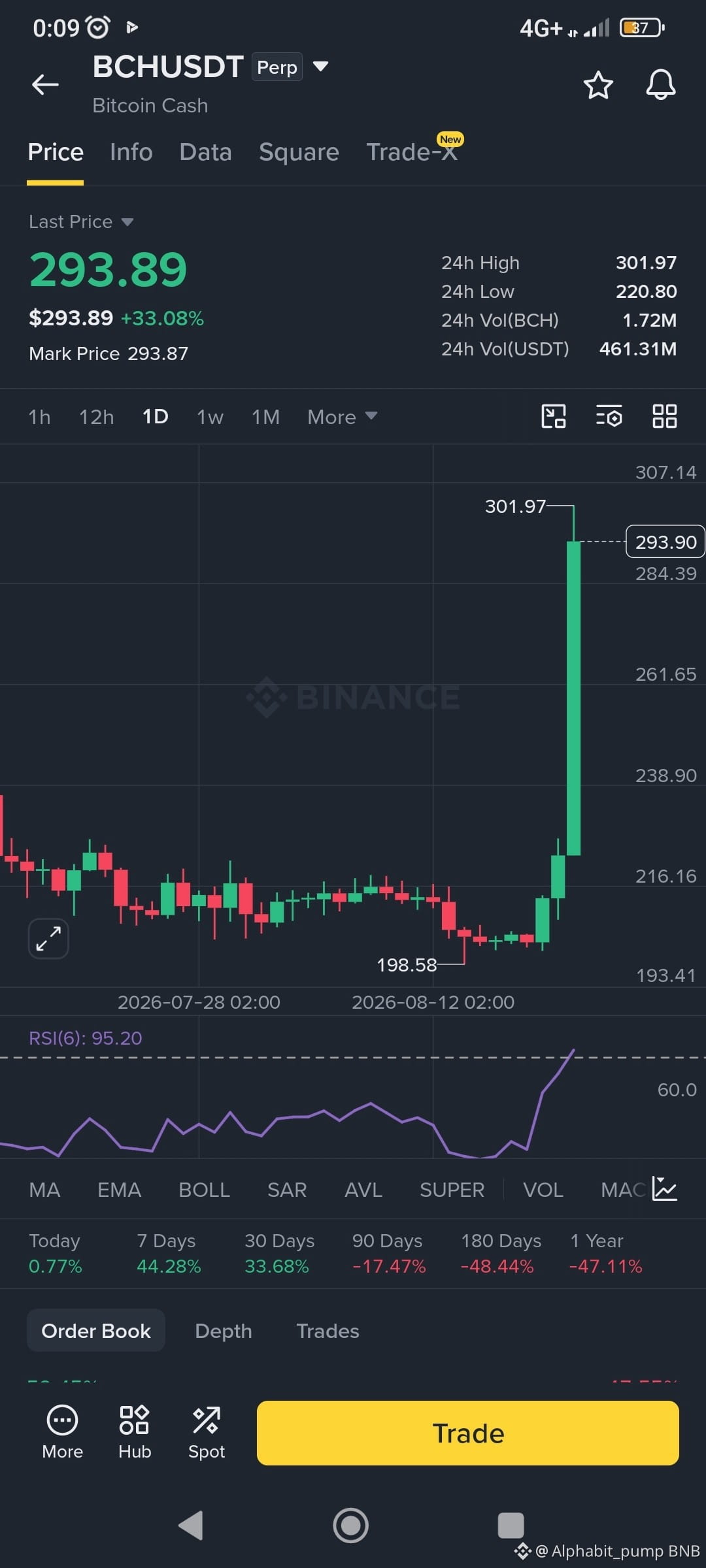This screenshot has height=1568, width=706.
Task: Open the More timeframes dropdown
Action: click(x=342, y=417)
